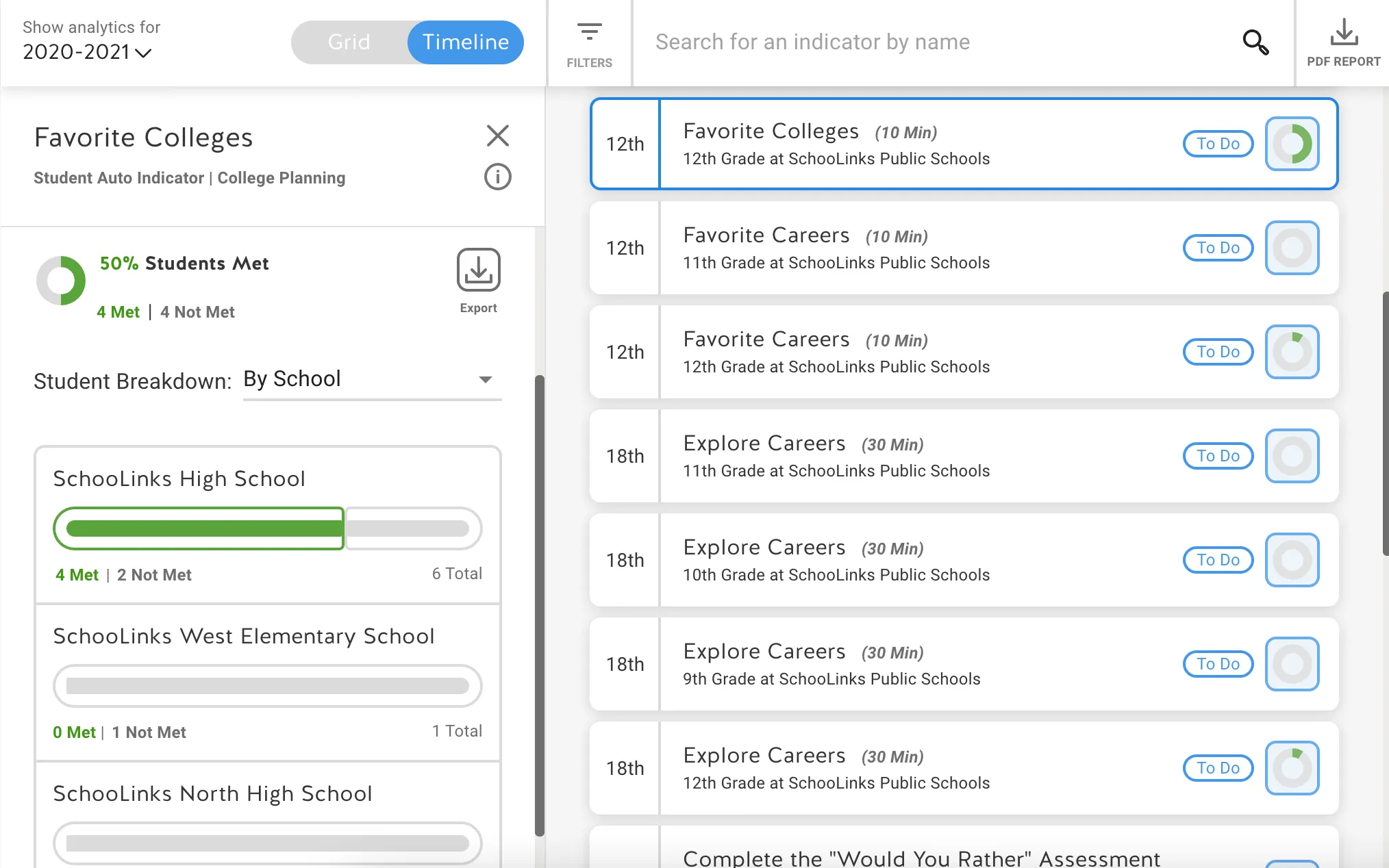The width and height of the screenshot is (1389, 868).
Task: Open progress donut for Explore Careers 9th Grade
Action: click(x=1292, y=664)
